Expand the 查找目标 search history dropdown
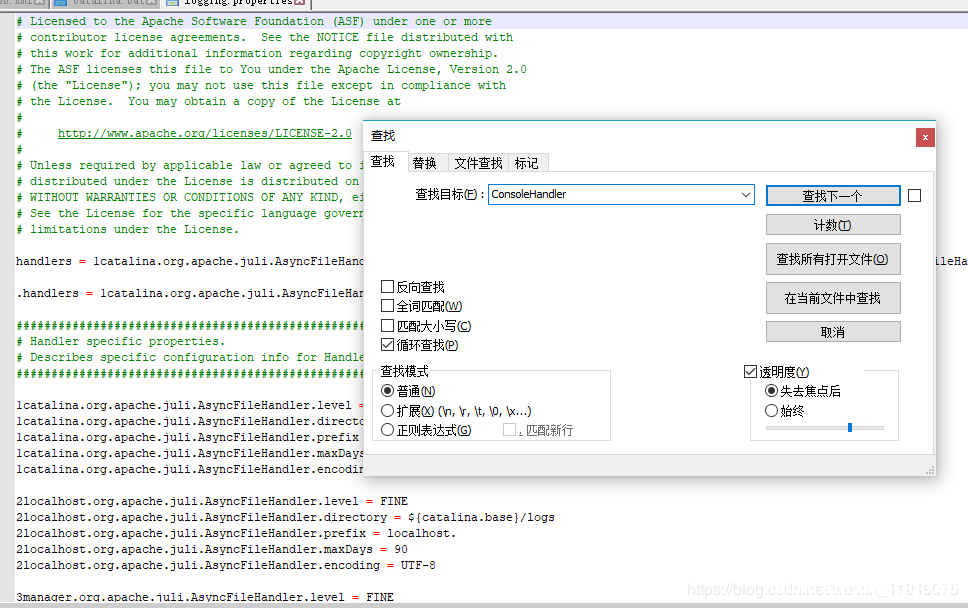 point(746,195)
